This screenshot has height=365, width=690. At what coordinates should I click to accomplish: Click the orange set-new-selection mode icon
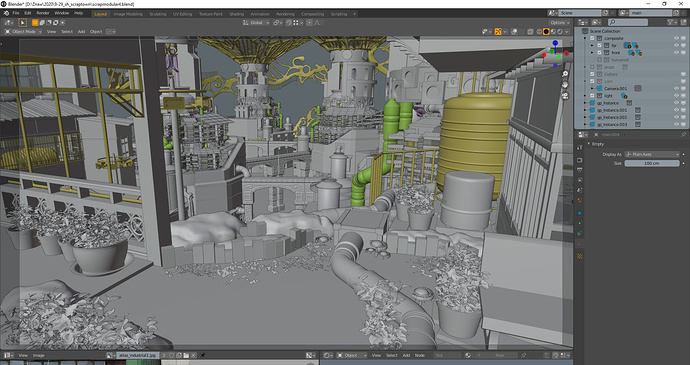pos(35,22)
